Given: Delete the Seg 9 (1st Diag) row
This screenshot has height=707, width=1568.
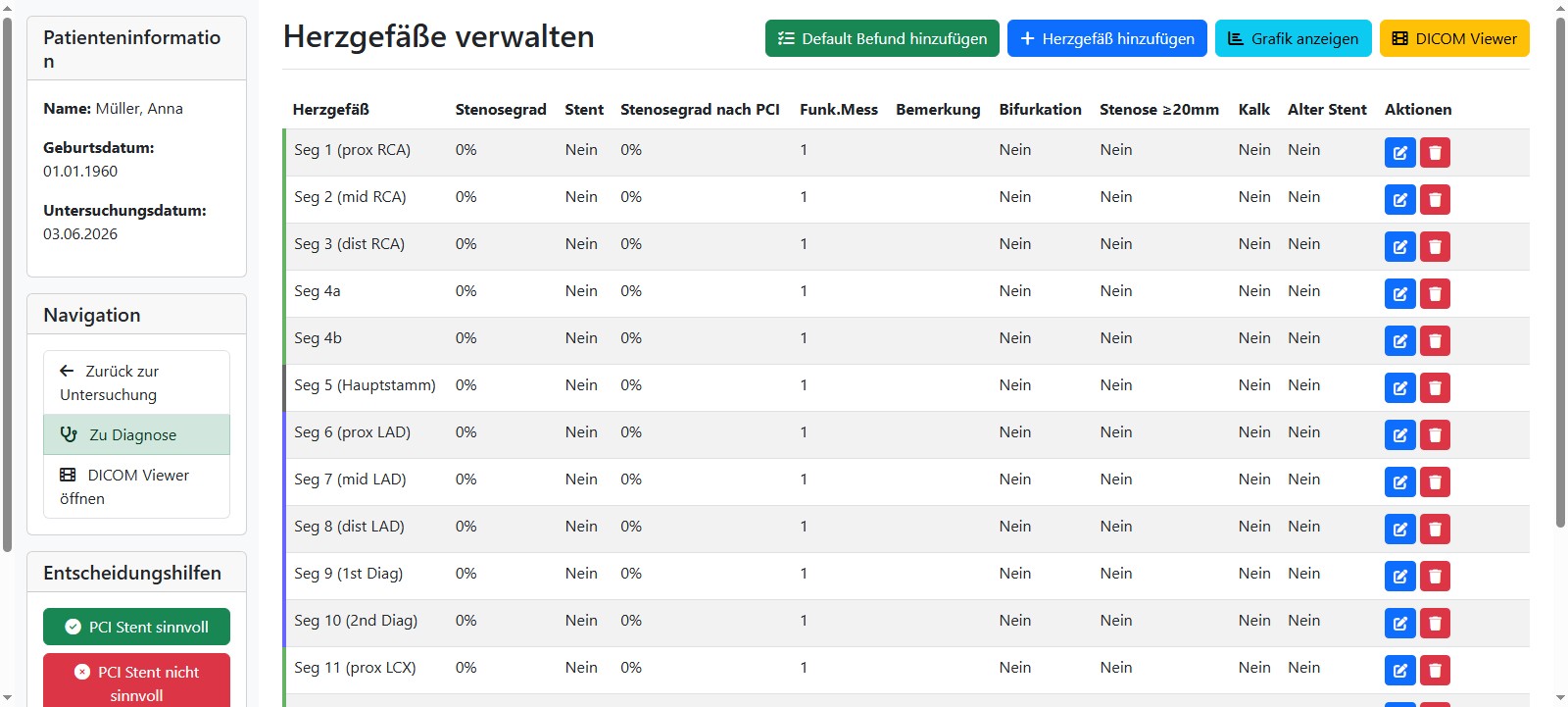Looking at the screenshot, I should [1435, 577].
